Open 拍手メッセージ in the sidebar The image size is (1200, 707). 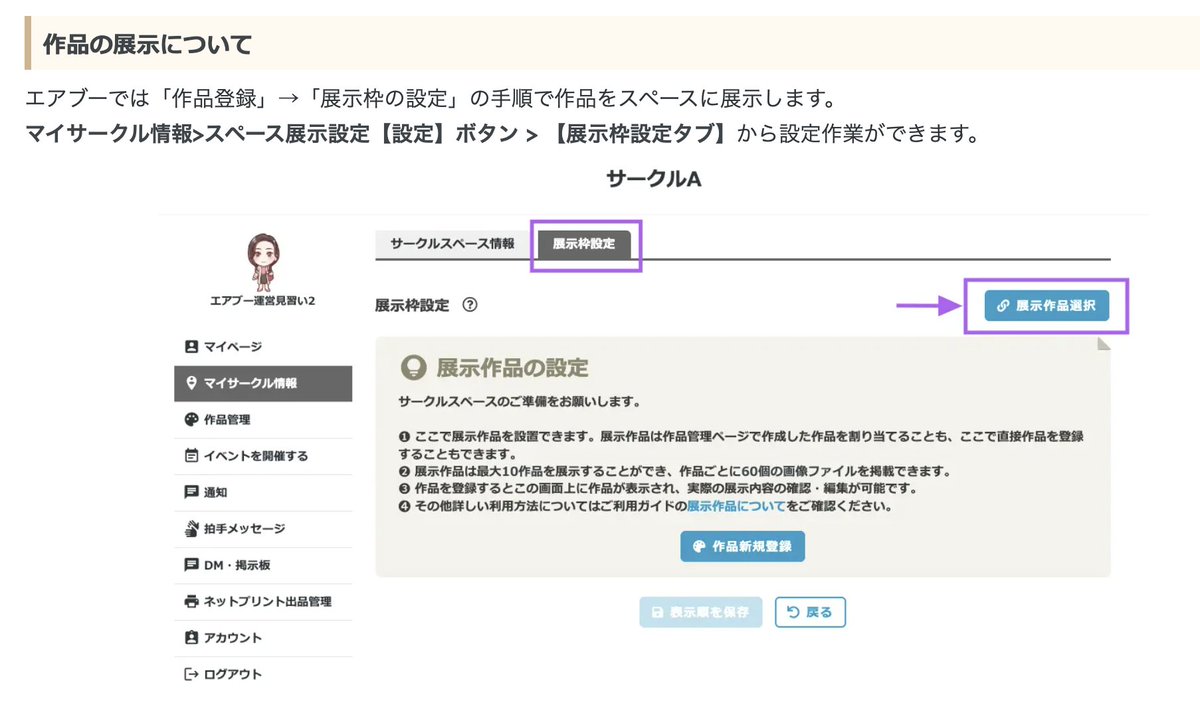(263, 528)
